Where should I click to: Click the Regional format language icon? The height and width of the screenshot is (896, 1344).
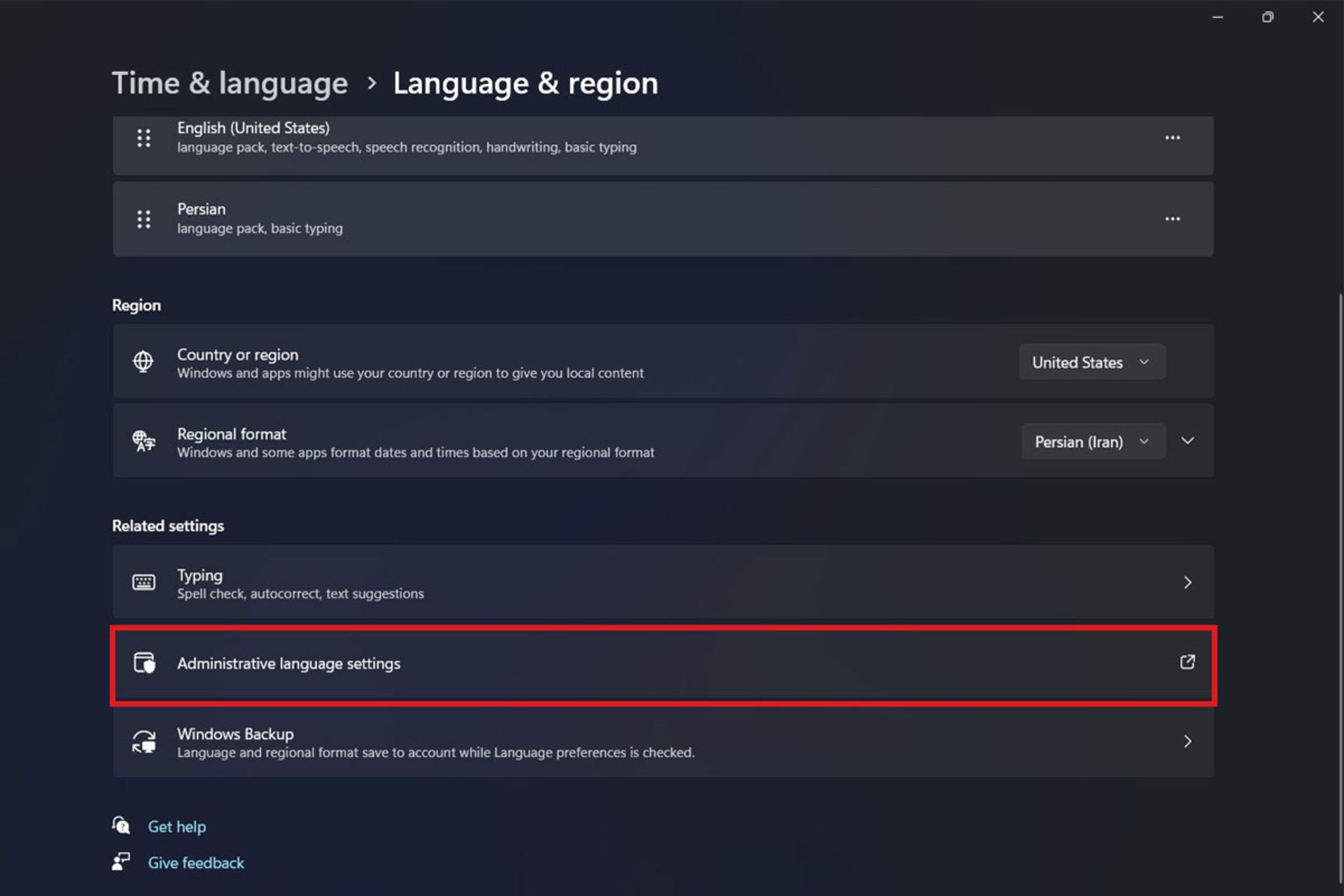tap(143, 441)
